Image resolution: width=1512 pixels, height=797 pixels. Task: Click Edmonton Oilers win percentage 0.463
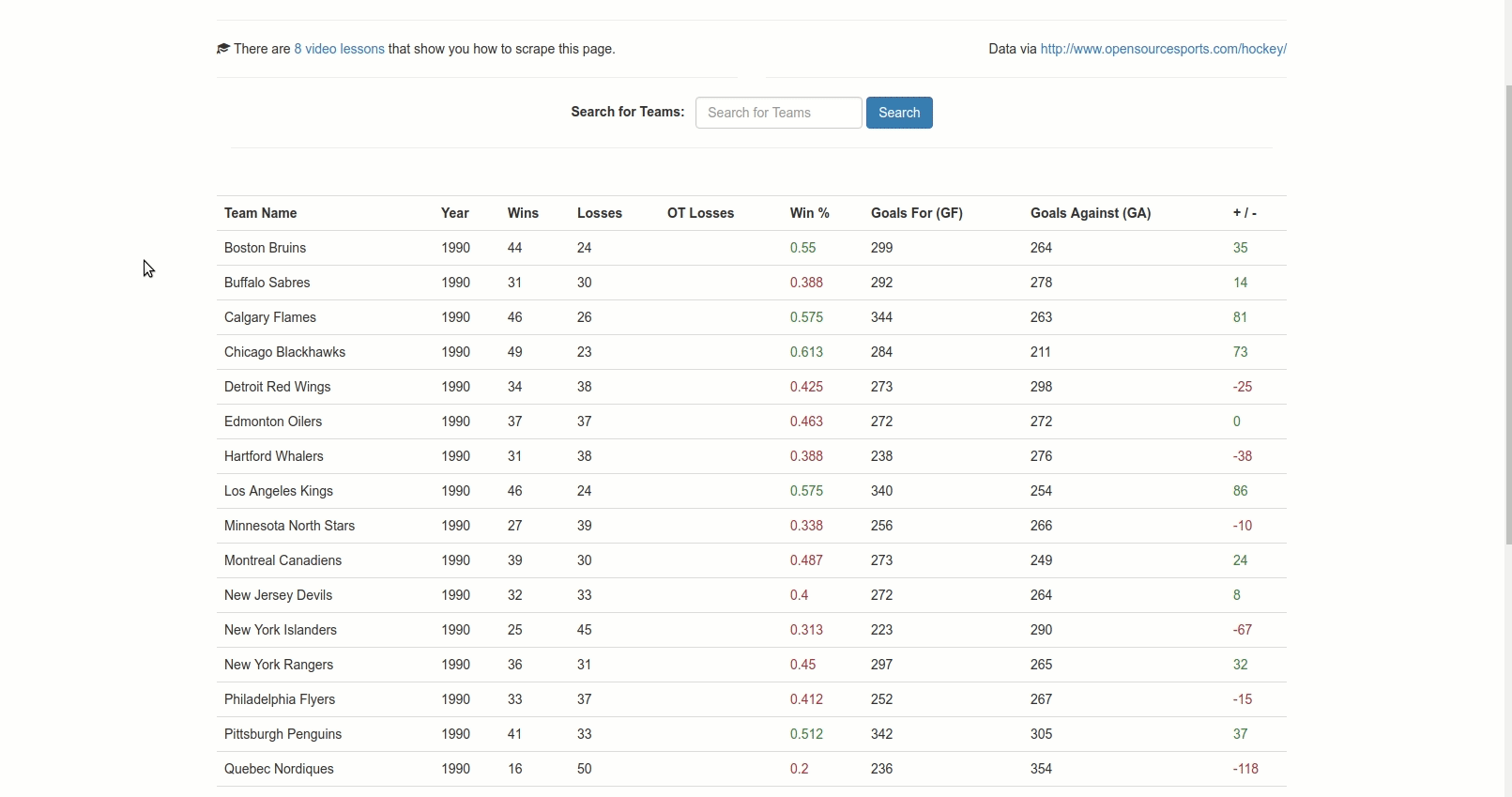[807, 421]
